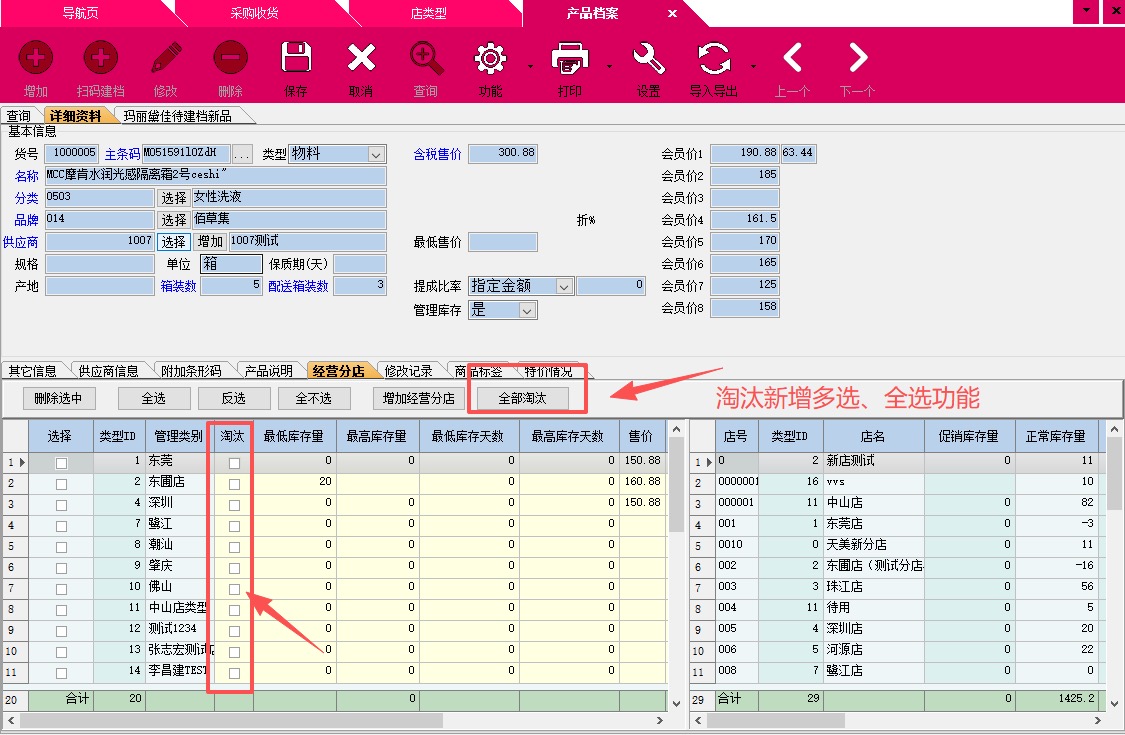The width and height of the screenshot is (1125, 735).
Task: Click the 增加 (Add) toolbar icon
Action: [x=36, y=59]
